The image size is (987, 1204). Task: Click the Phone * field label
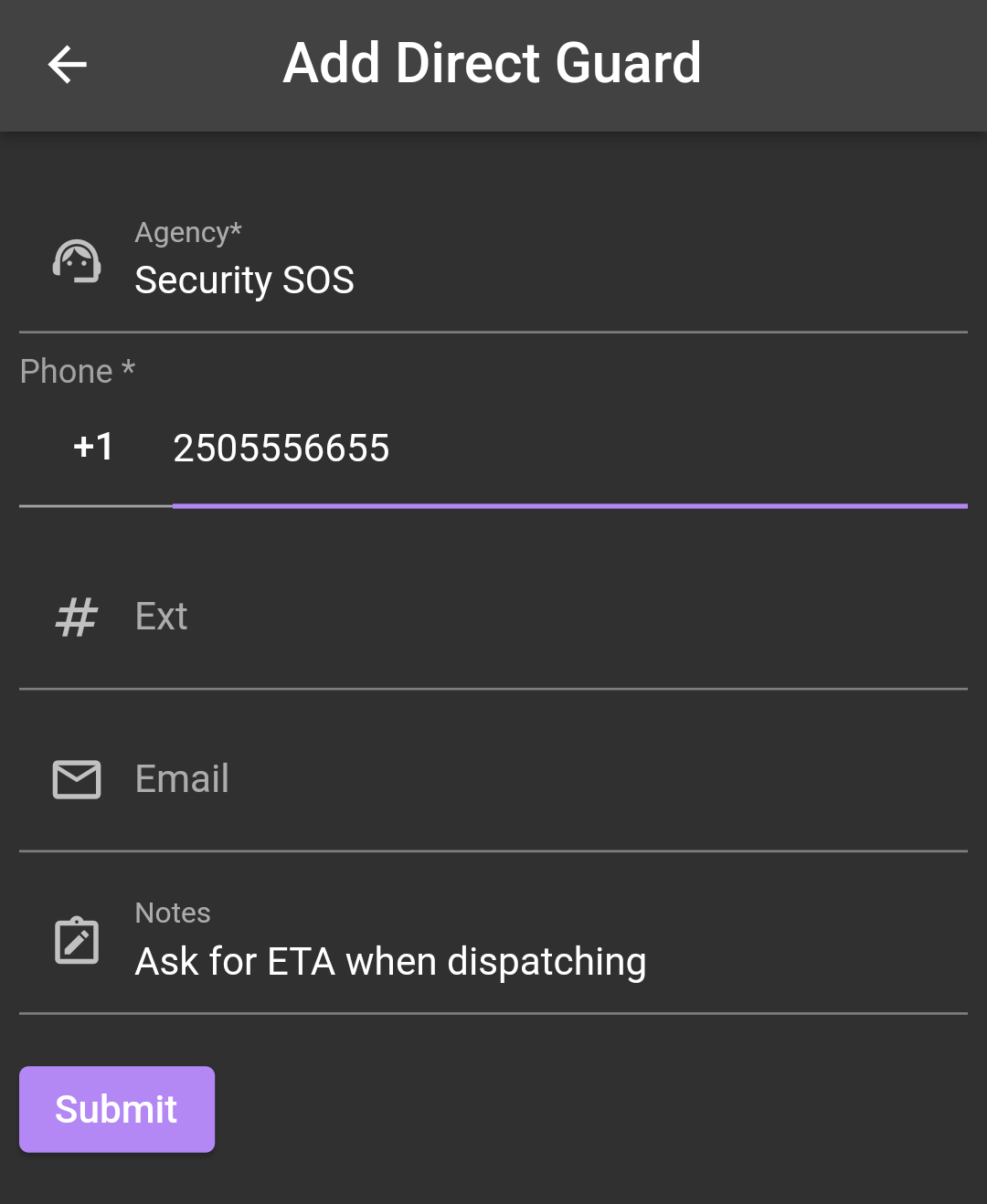pyautogui.click(x=78, y=372)
